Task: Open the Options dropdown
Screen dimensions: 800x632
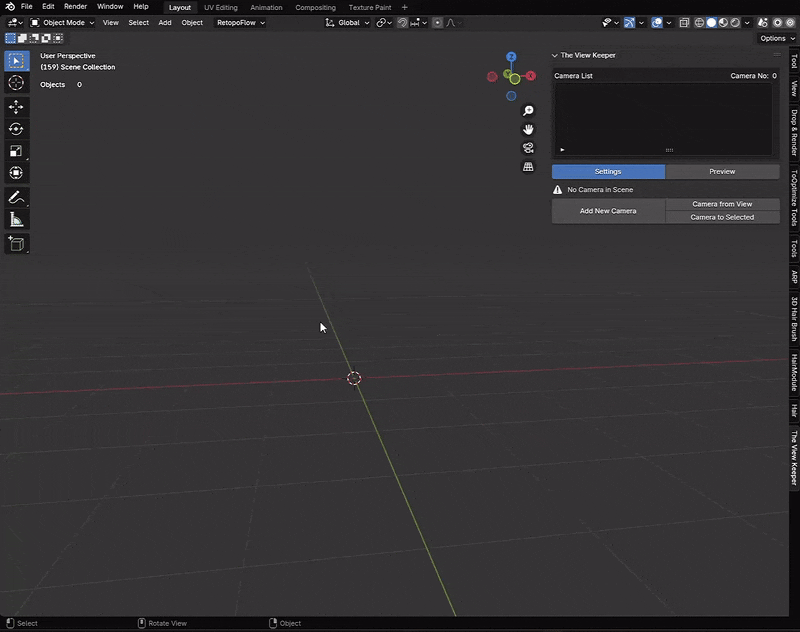Action: [x=777, y=38]
